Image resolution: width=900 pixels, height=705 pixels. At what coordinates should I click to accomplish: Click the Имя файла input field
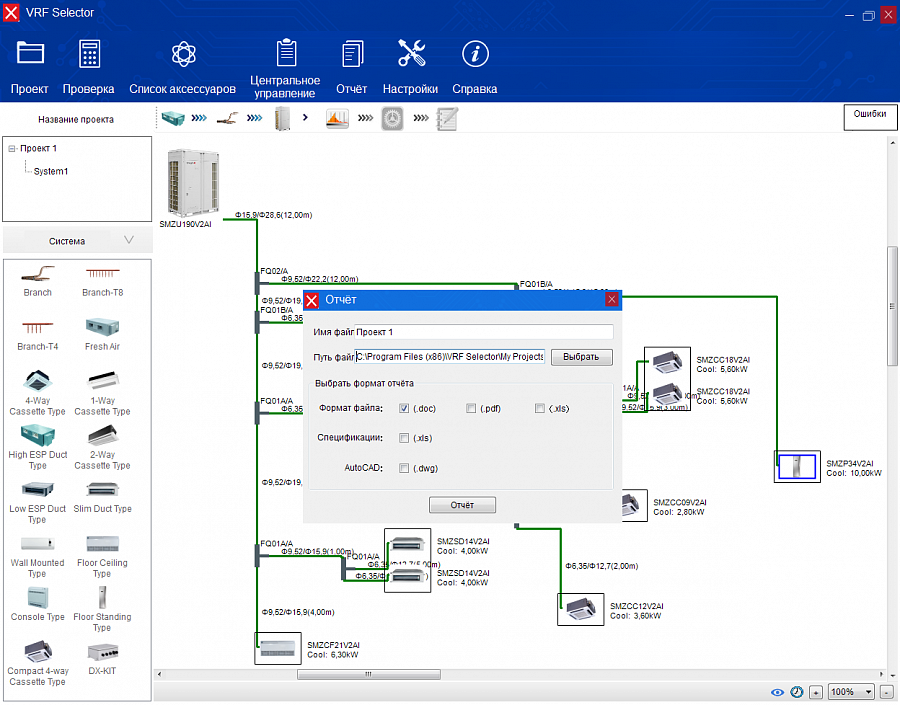click(484, 332)
